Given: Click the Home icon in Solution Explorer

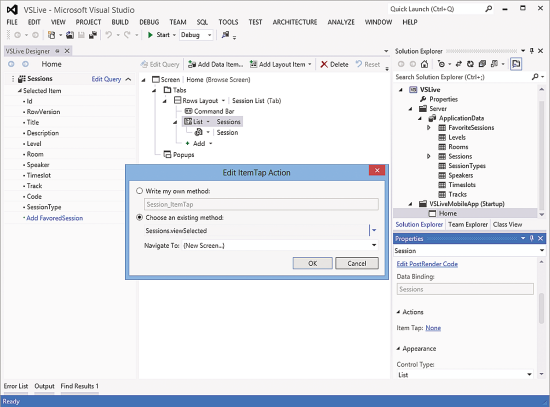Looking at the screenshot, I should (424, 64).
